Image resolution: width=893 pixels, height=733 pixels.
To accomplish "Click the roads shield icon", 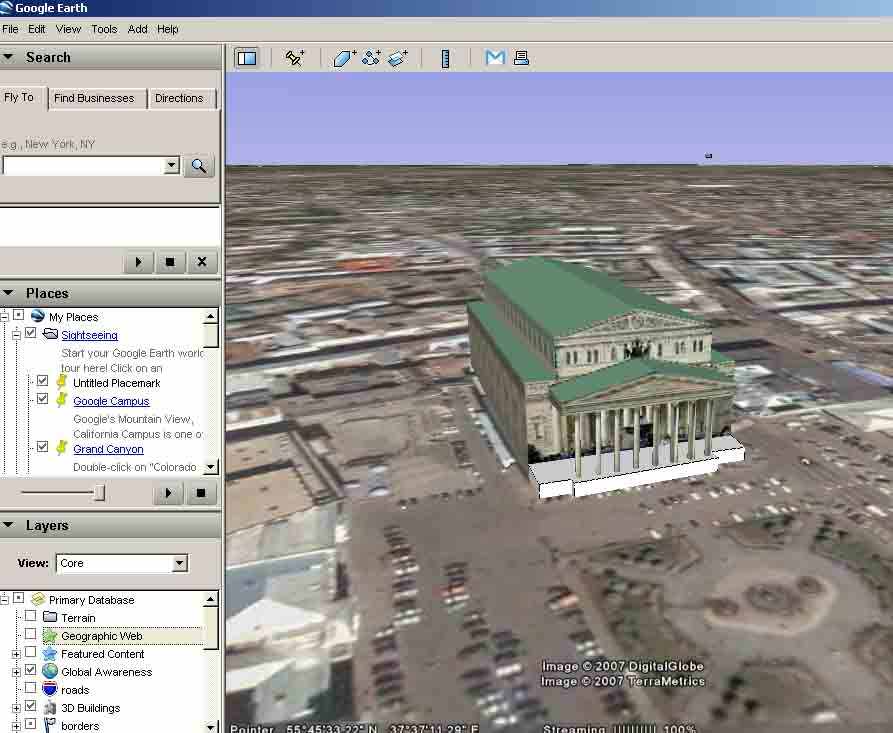I will click(x=50, y=689).
